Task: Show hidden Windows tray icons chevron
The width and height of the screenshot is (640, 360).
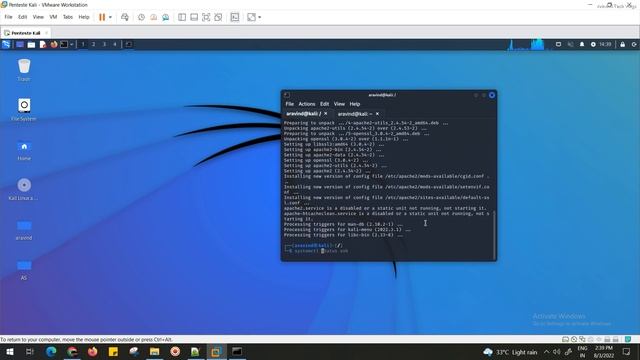Action: coord(547,351)
